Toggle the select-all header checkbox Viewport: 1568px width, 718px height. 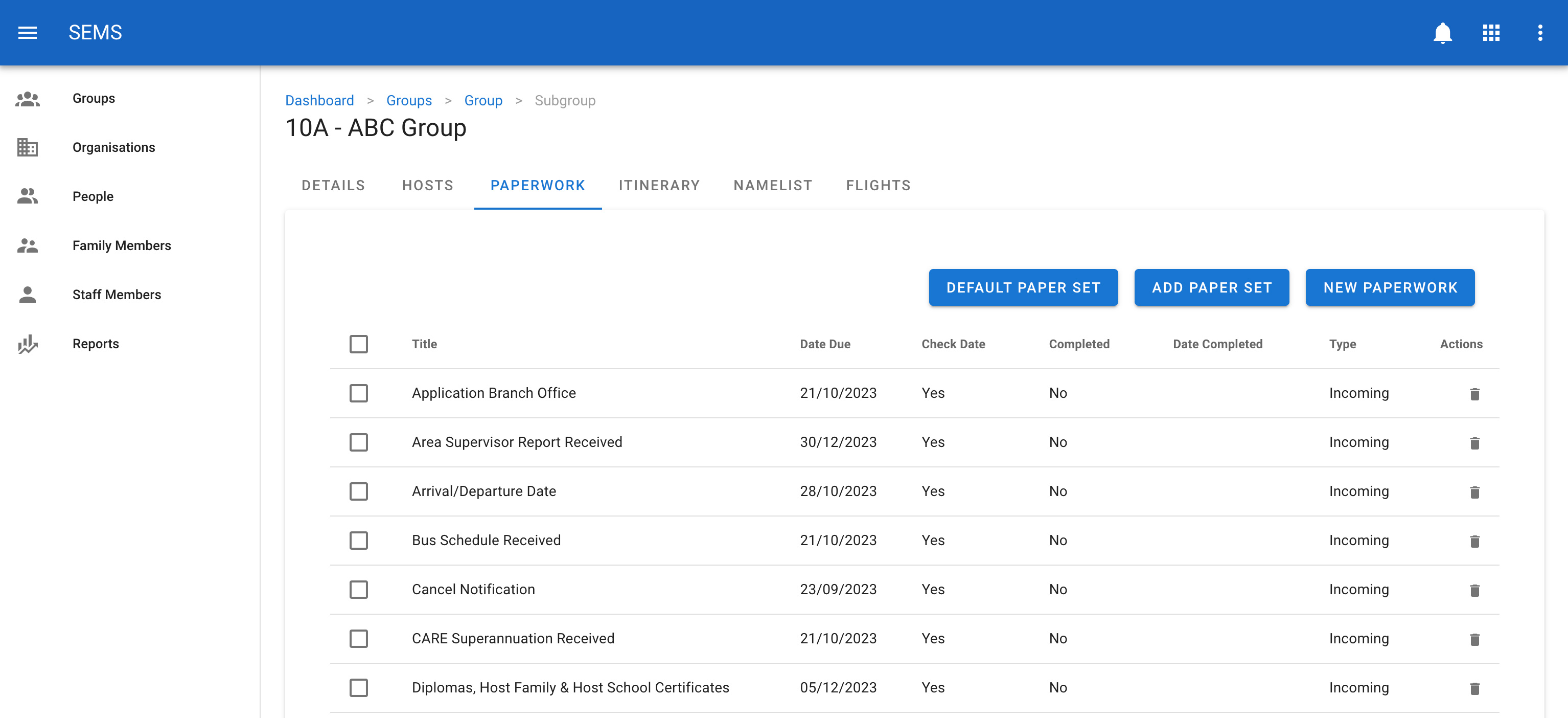click(358, 344)
